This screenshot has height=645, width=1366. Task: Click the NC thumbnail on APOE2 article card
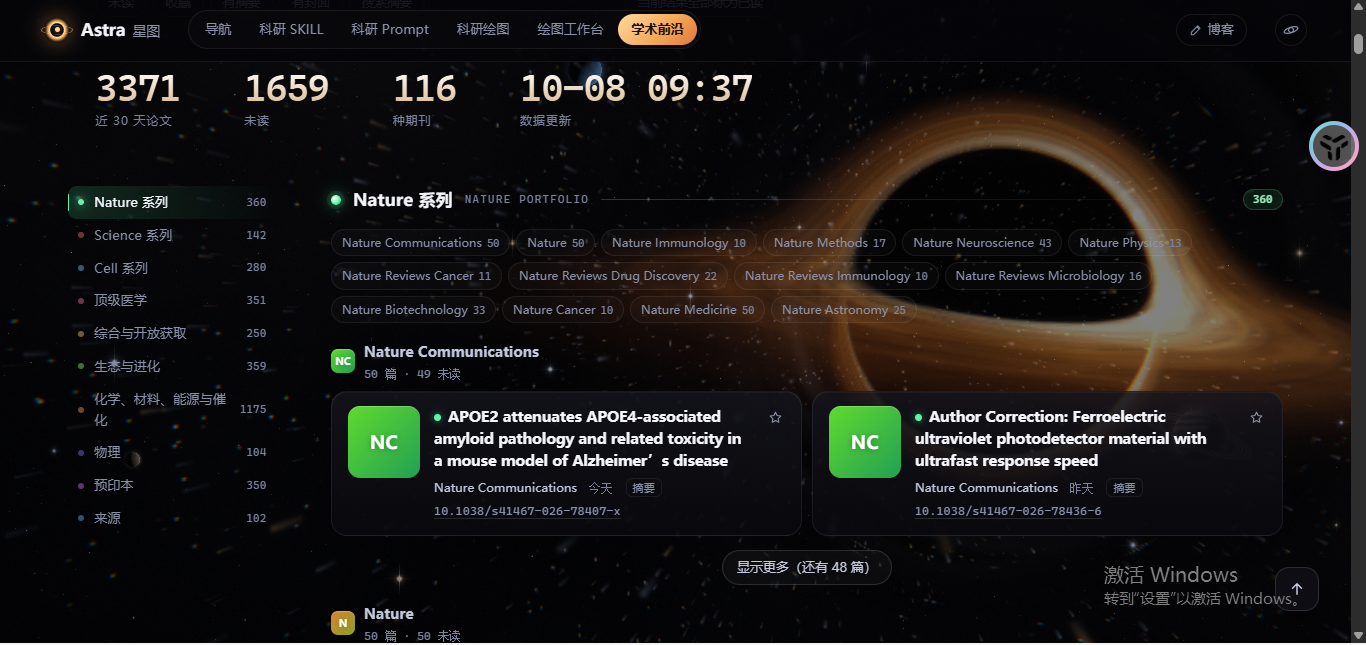pyautogui.click(x=384, y=442)
